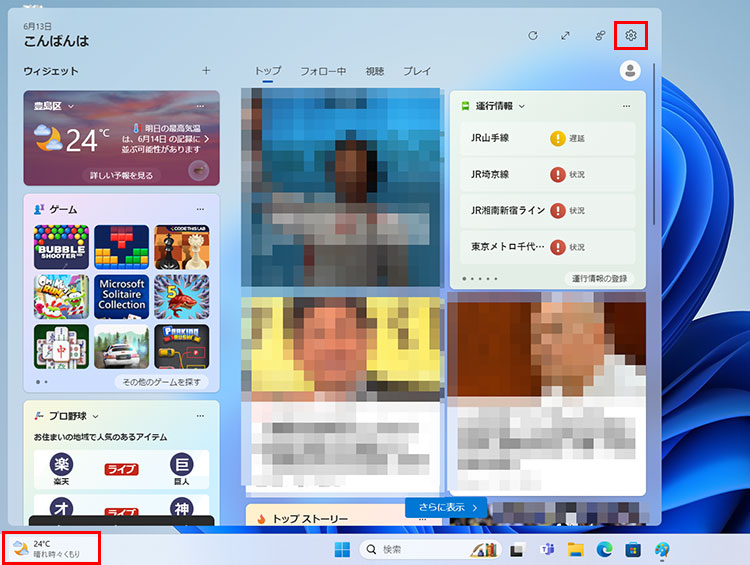This screenshot has height=565, width=750.
Task: Open the connections icon next to settings
Action: click(599, 35)
